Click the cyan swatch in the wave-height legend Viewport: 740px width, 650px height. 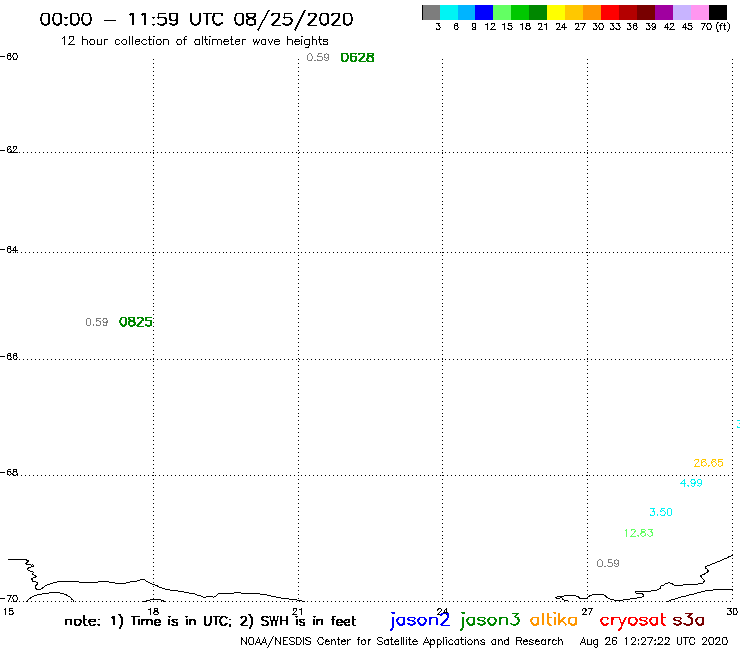[x=449, y=12]
